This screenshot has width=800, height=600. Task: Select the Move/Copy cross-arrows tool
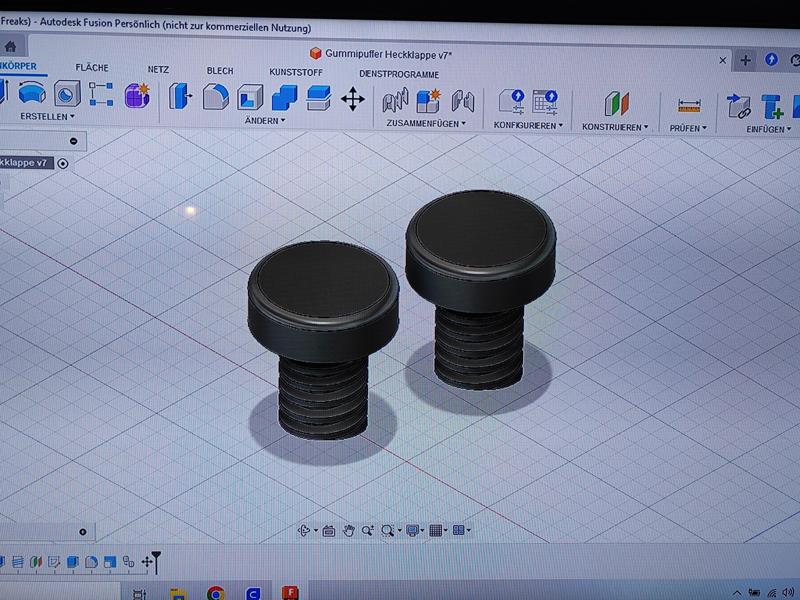click(x=352, y=98)
